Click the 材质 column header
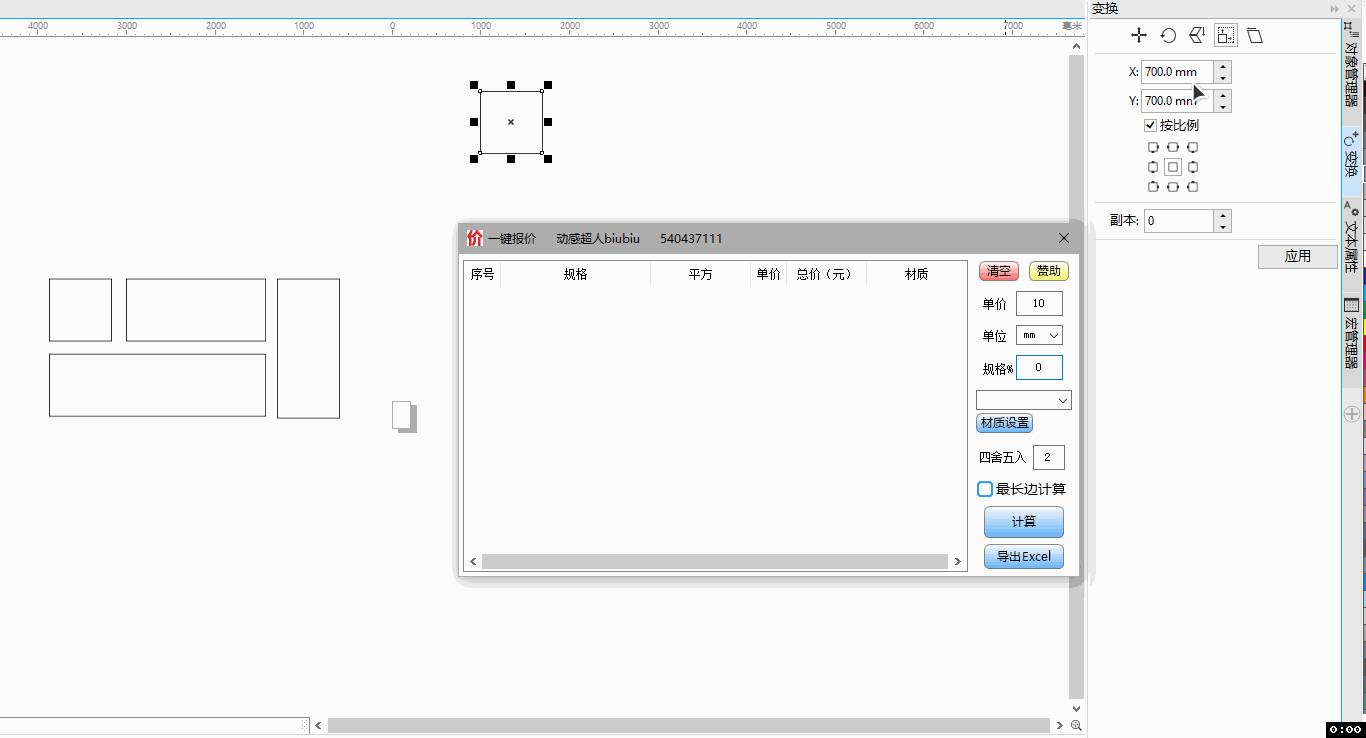The image size is (1366, 738). (x=916, y=274)
